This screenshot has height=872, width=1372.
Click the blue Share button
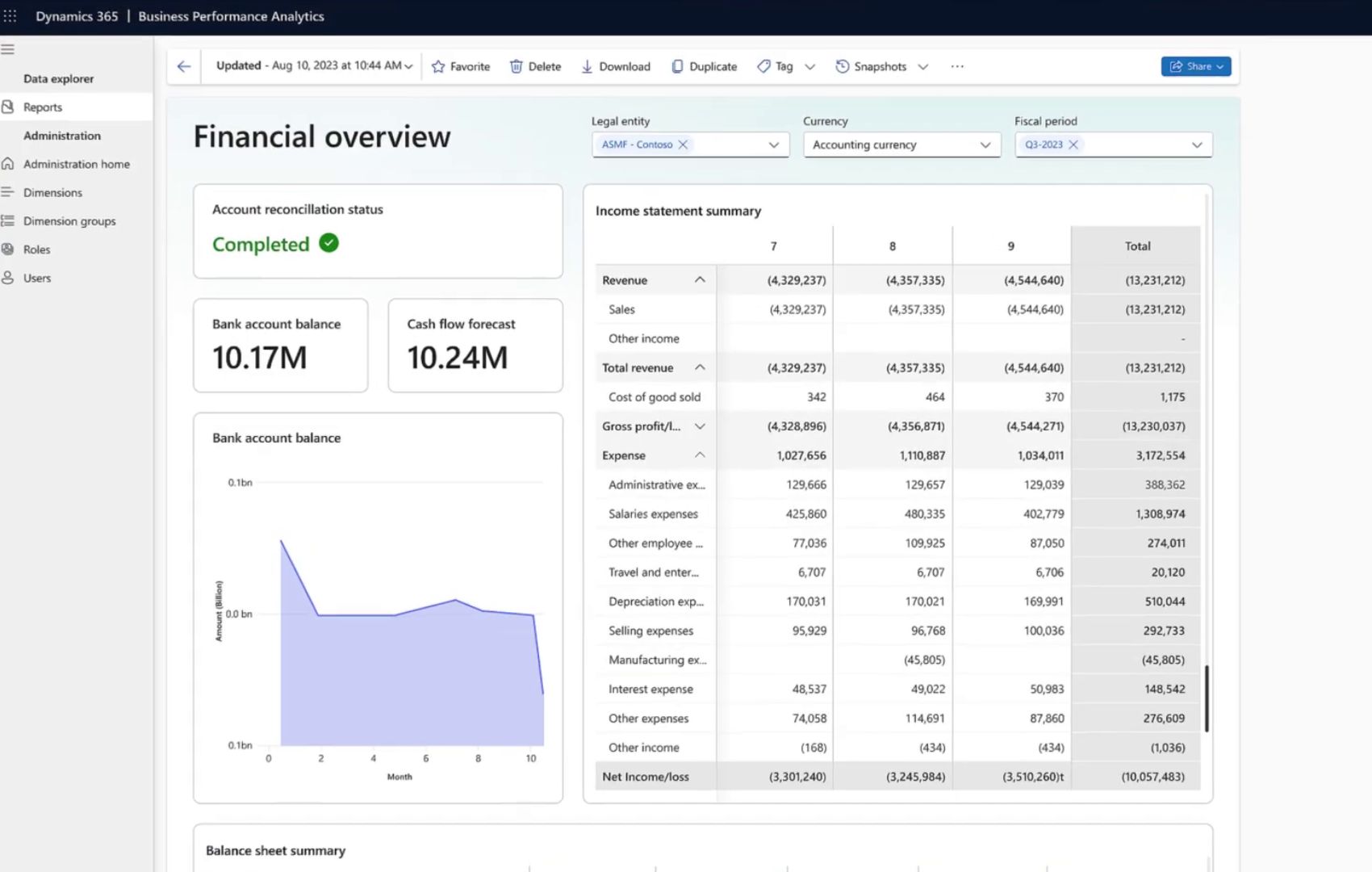click(1195, 66)
